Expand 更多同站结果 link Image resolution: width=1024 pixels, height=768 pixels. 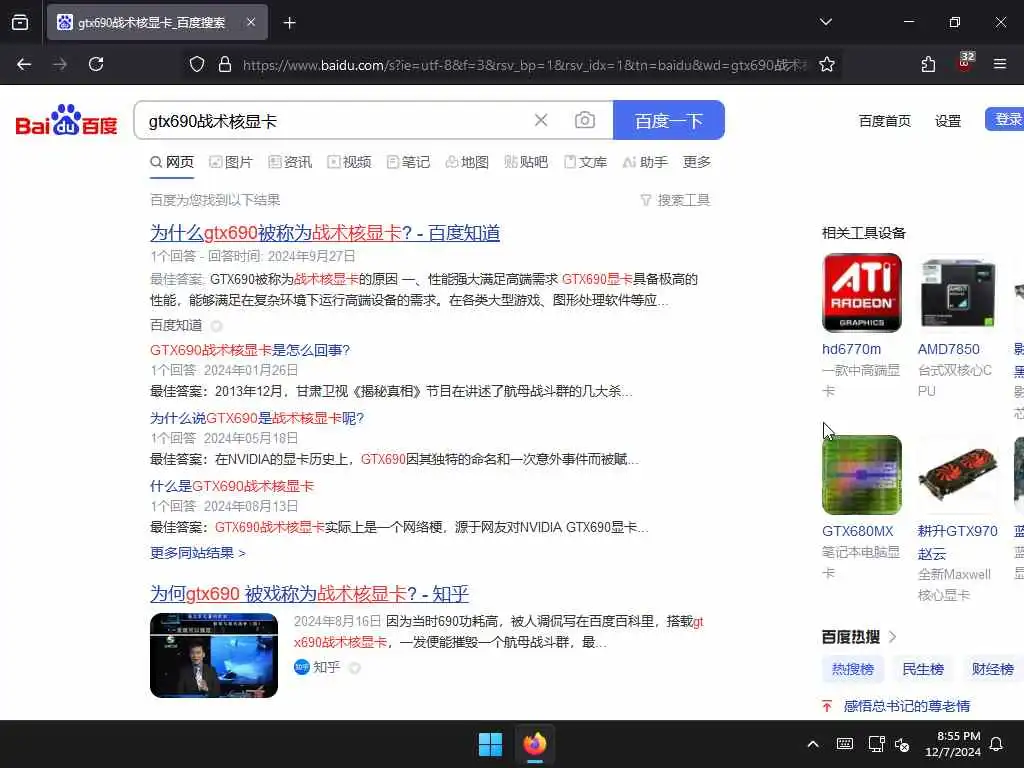198,553
